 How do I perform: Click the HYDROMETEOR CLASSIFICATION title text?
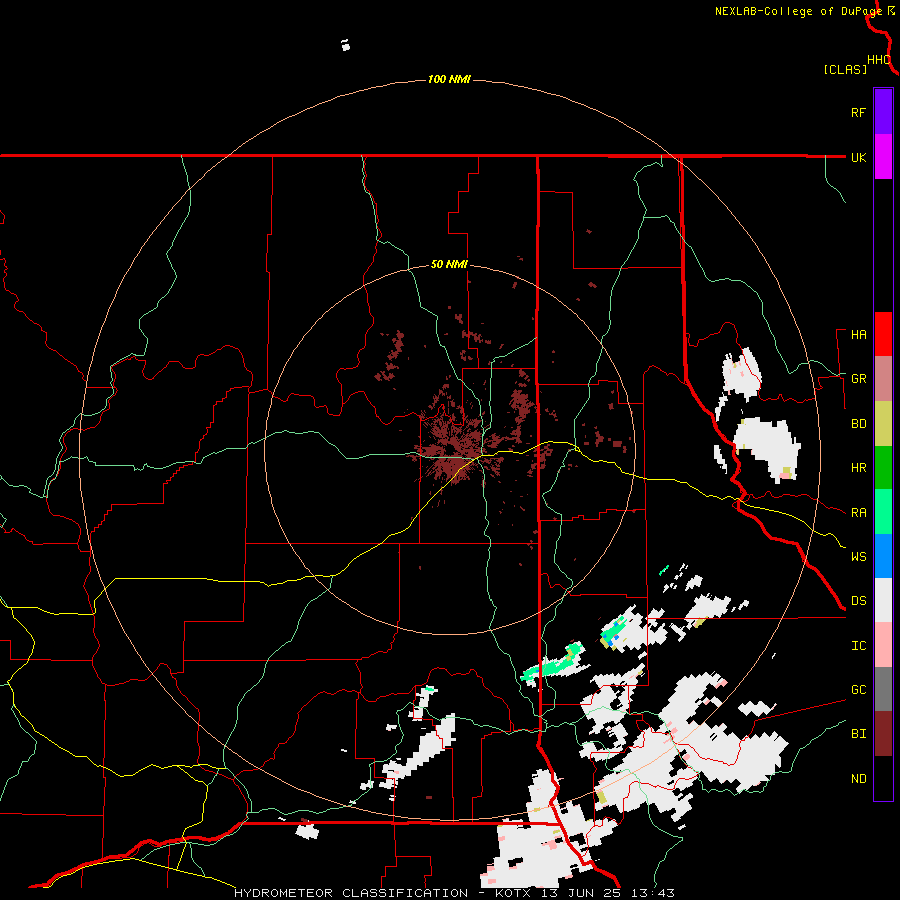coord(351,893)
